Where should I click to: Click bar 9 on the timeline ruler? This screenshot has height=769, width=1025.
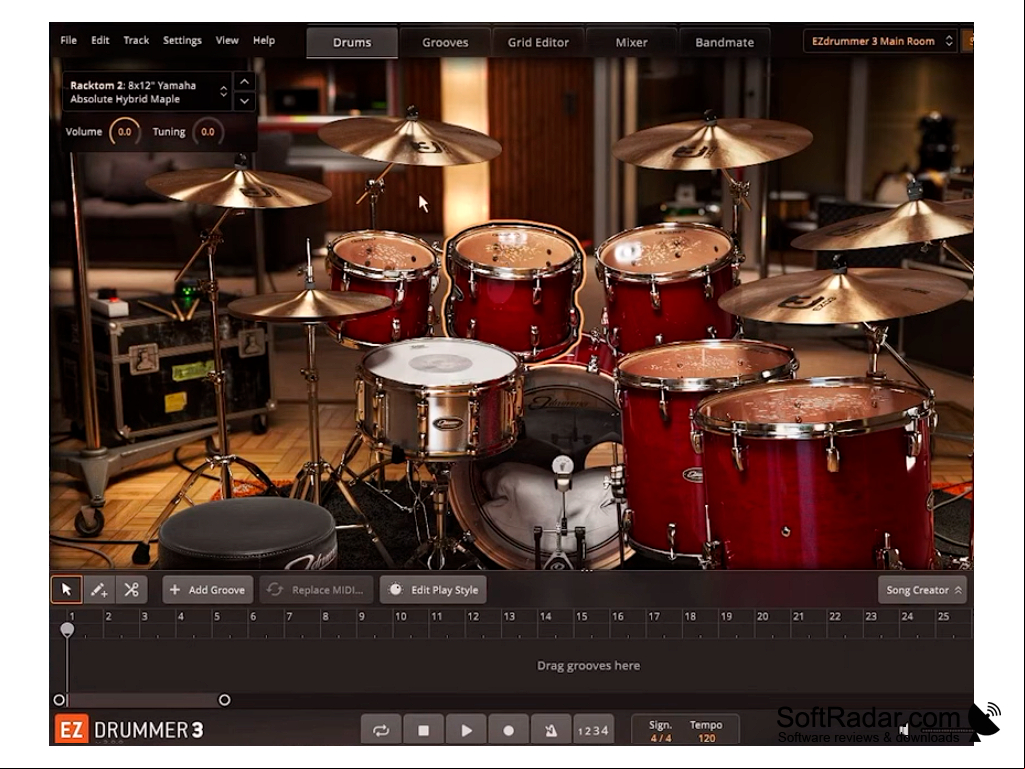pos(361,616)
